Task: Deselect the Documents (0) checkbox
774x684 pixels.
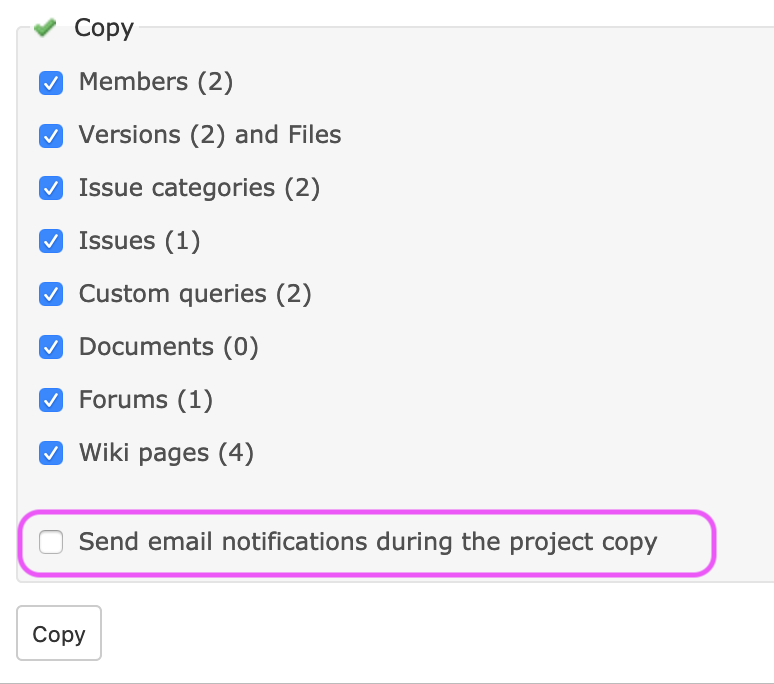Action: [x=51, y=347]
